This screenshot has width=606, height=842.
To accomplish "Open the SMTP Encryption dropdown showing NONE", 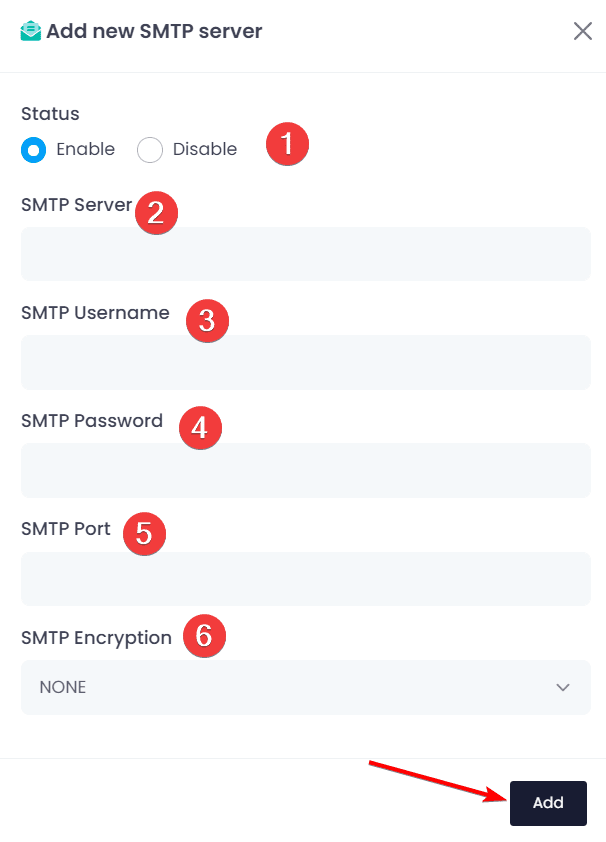I will (305, 687).
